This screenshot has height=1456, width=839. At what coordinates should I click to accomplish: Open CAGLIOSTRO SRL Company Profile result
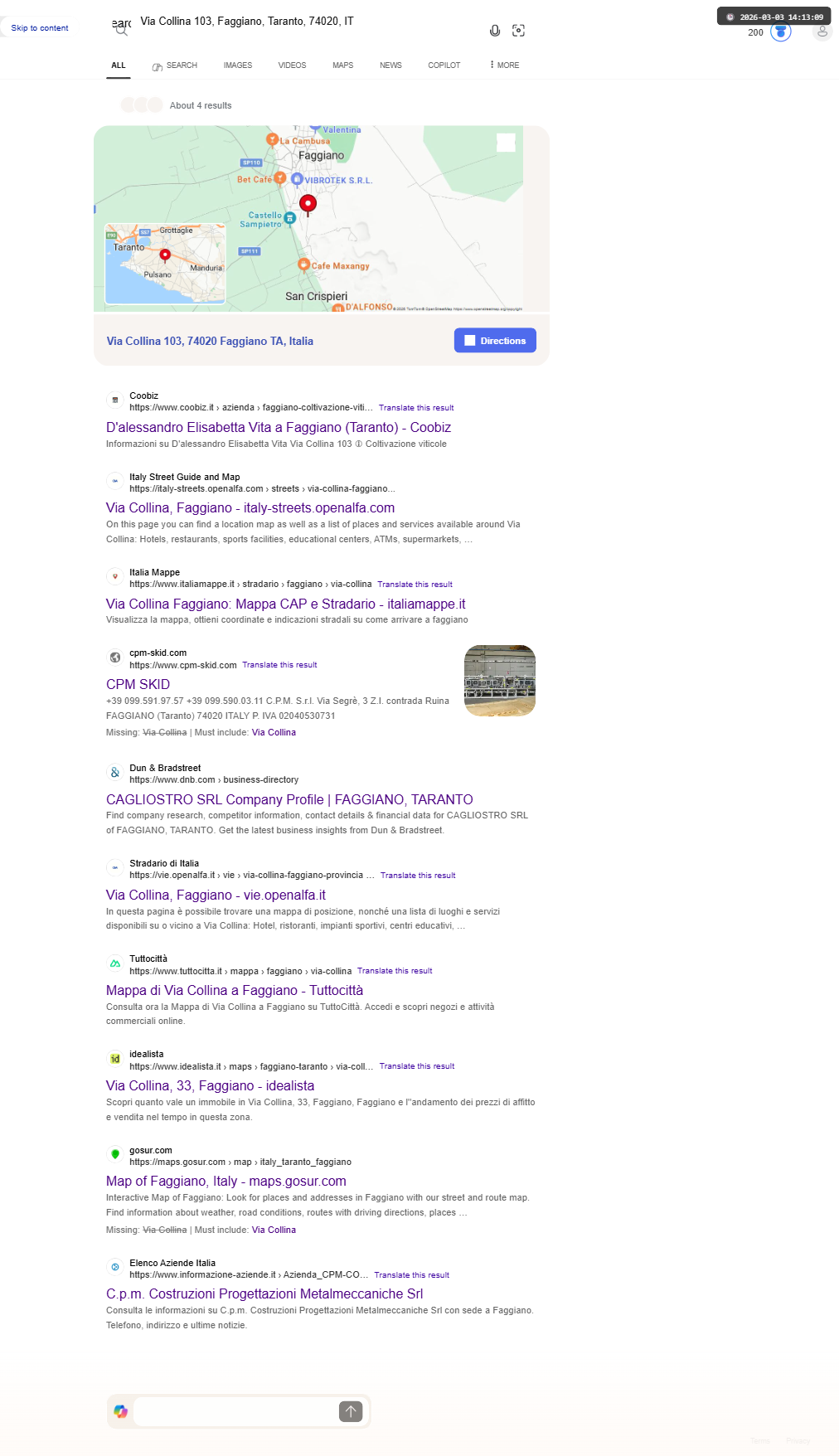(289, 800)
